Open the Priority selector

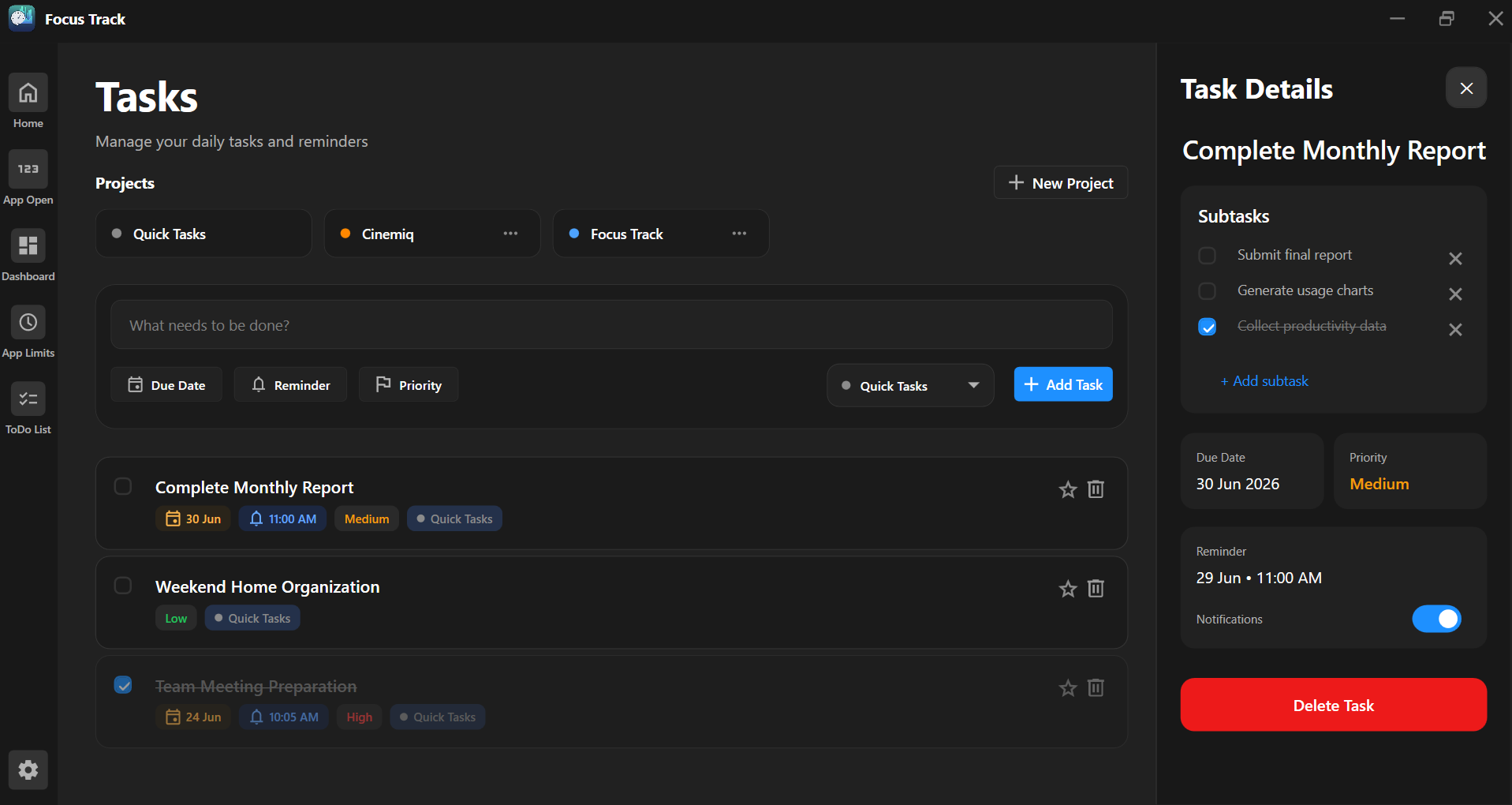coord(409,384)
